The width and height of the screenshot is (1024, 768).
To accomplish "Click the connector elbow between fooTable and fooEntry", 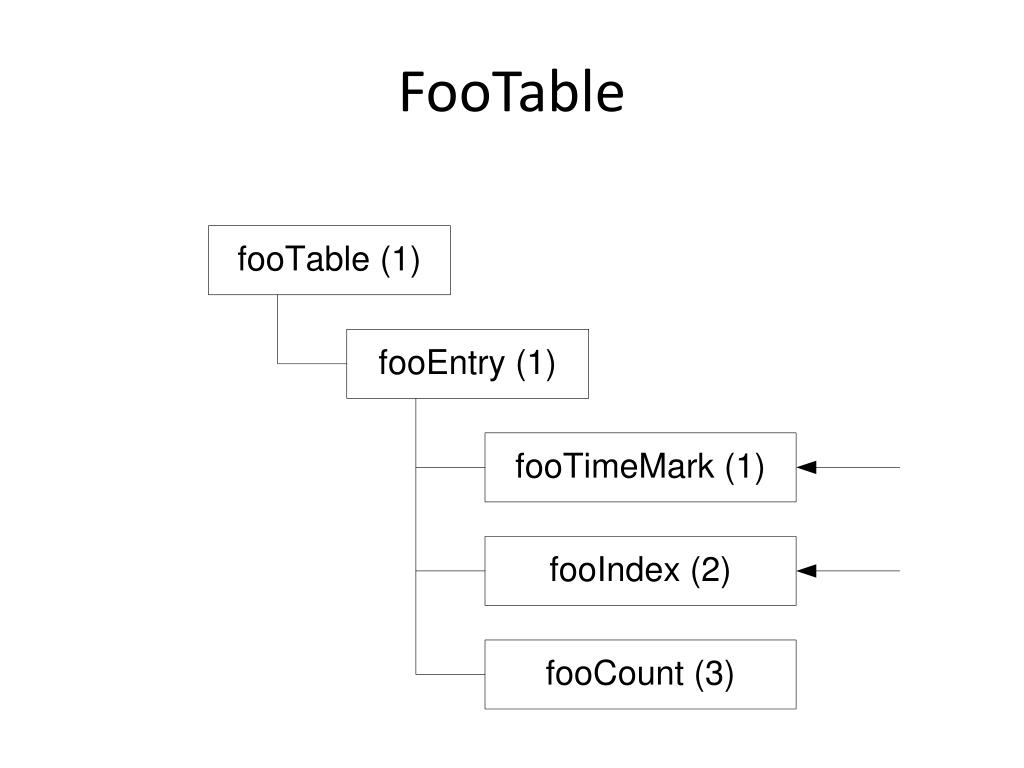I will pos(278,363).
